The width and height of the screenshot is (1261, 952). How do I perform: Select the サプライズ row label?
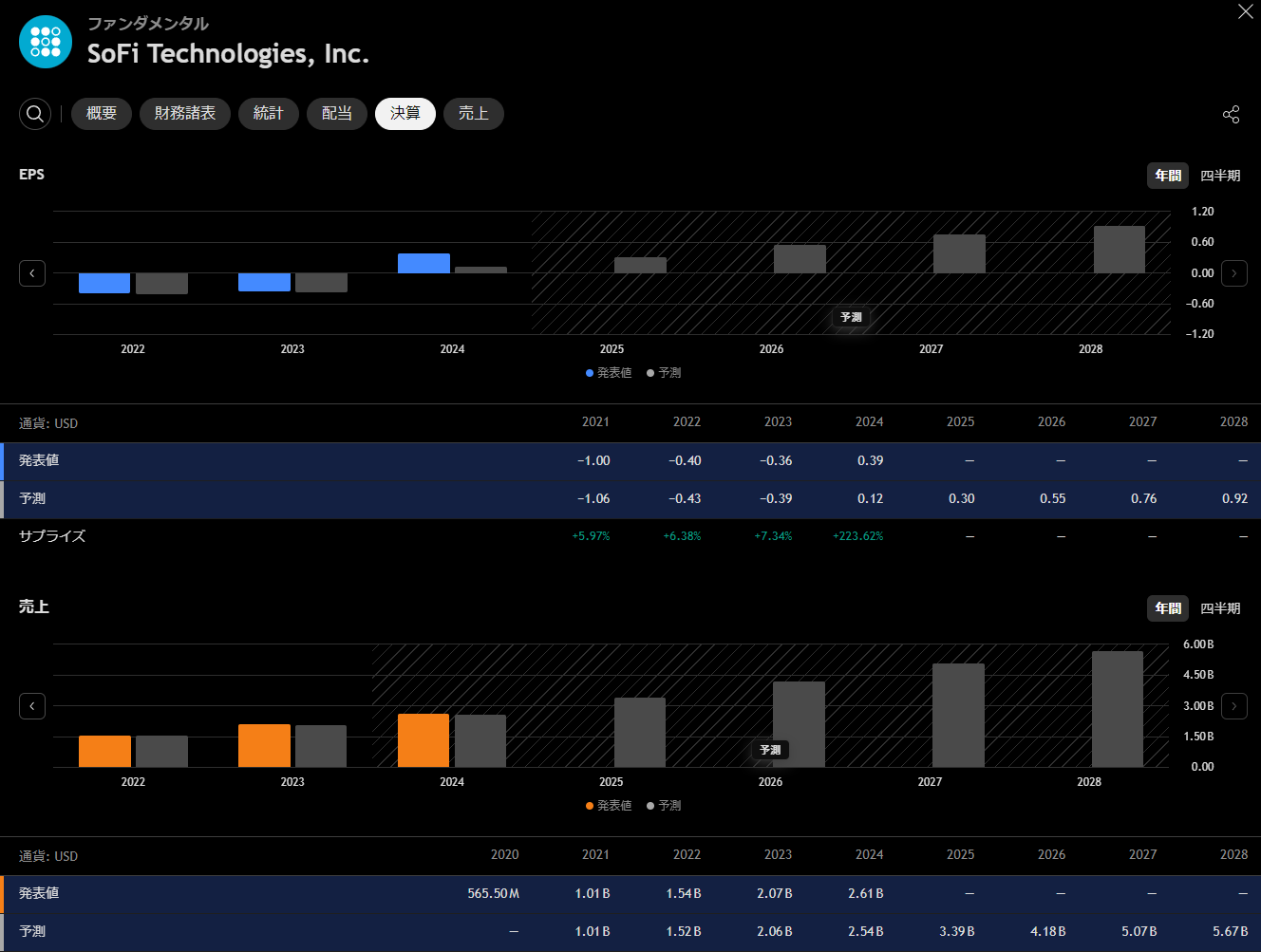click(x=52, y=536)
